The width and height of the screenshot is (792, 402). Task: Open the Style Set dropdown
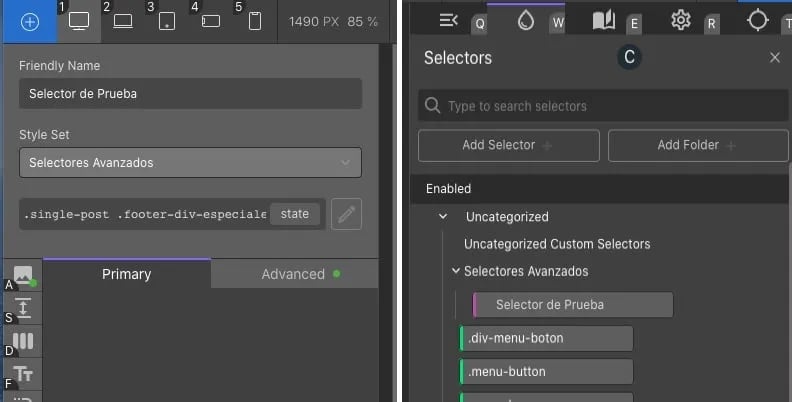[x=190, y=162]
